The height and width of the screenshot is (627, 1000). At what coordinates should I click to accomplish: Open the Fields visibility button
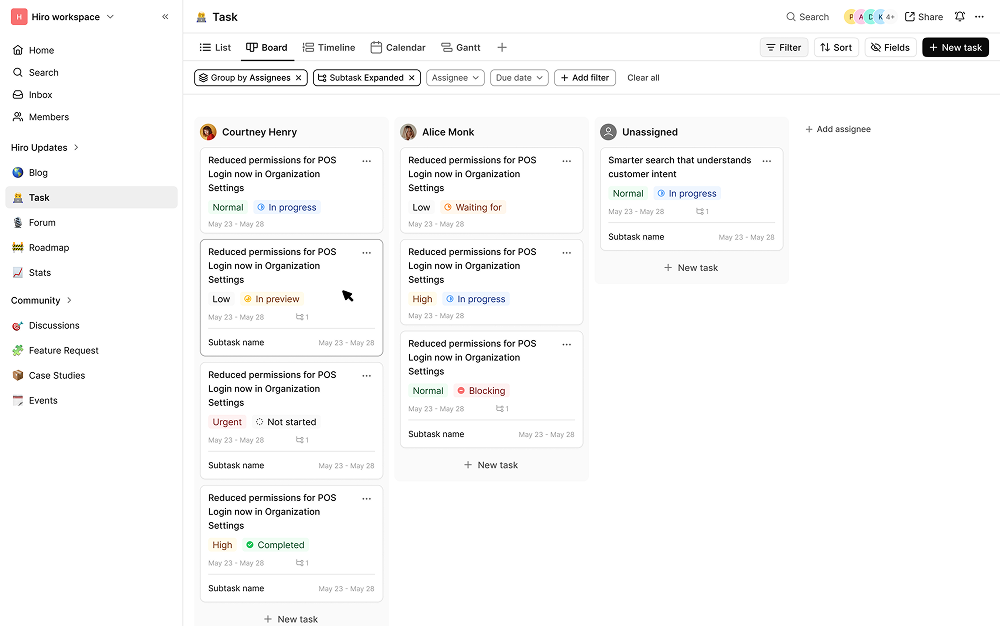coord(890,47)
